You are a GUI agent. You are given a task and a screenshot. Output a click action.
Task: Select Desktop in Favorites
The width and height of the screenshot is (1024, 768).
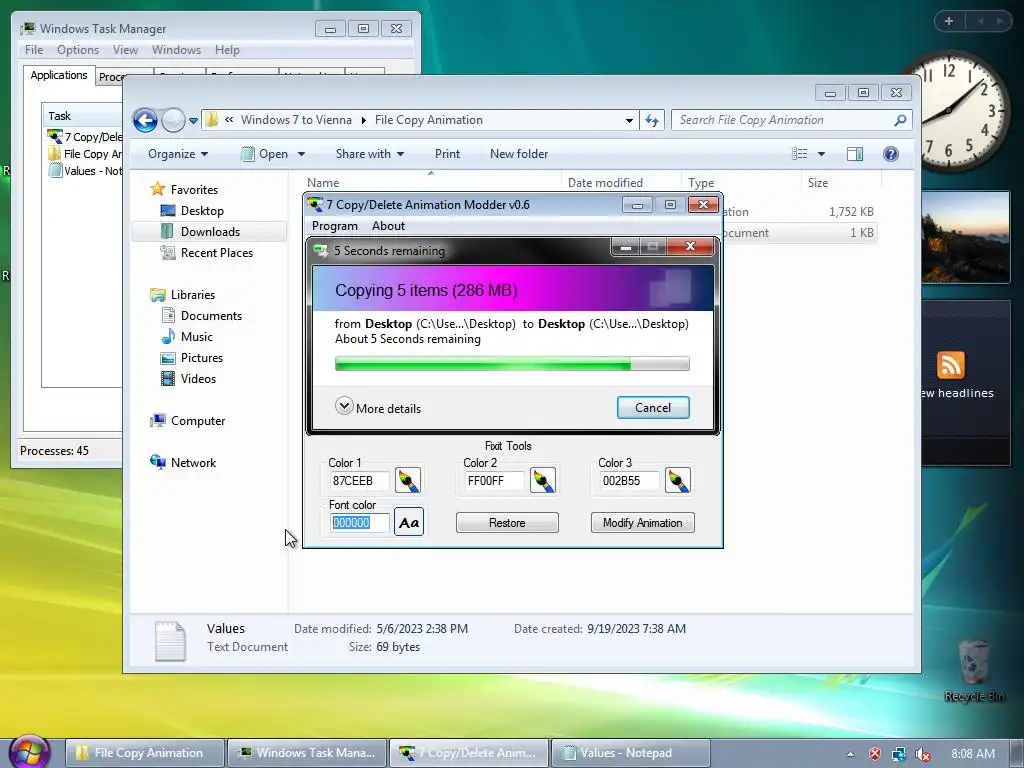pyautogui.click(x=202, y=211)
